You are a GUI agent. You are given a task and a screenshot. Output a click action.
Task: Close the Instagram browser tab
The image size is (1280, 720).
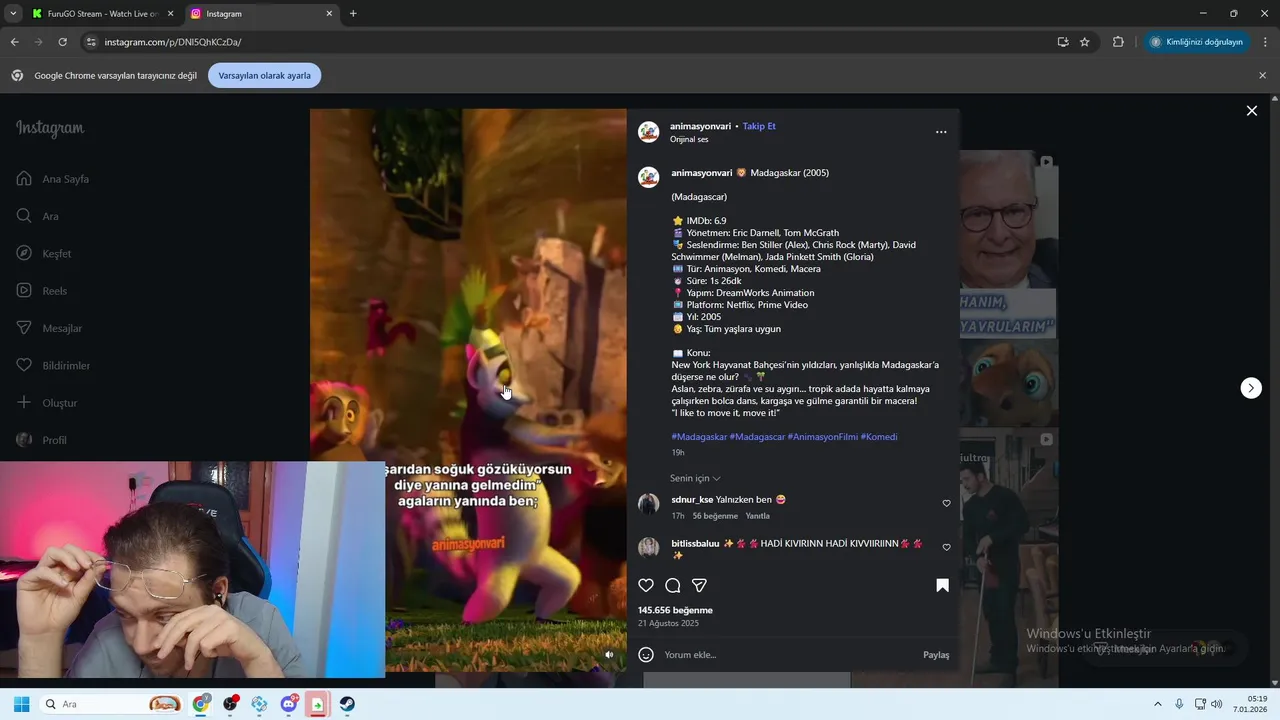click(x=329, y=14)
